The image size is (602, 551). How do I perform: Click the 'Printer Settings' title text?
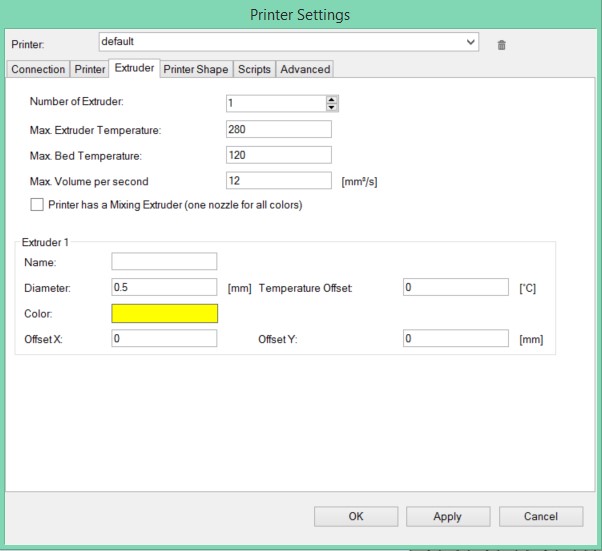(x=300, y=15)
